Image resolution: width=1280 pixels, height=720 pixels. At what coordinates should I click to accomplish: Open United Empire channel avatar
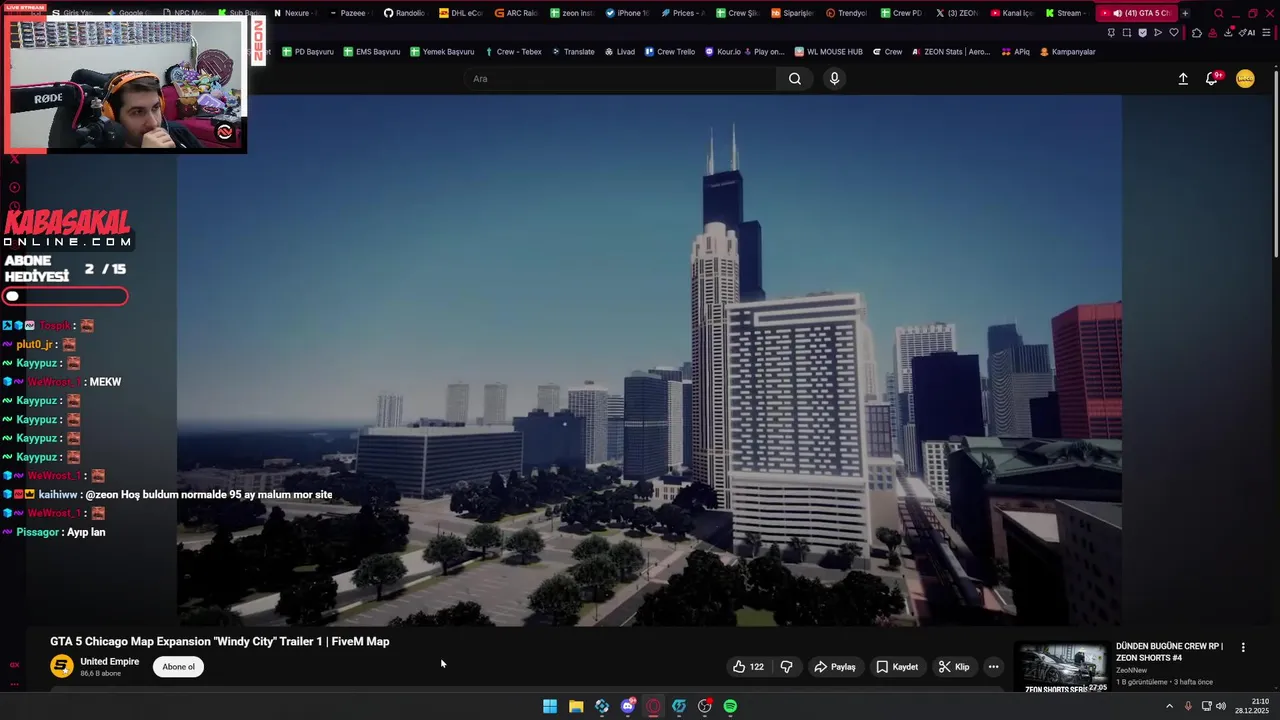62,666
